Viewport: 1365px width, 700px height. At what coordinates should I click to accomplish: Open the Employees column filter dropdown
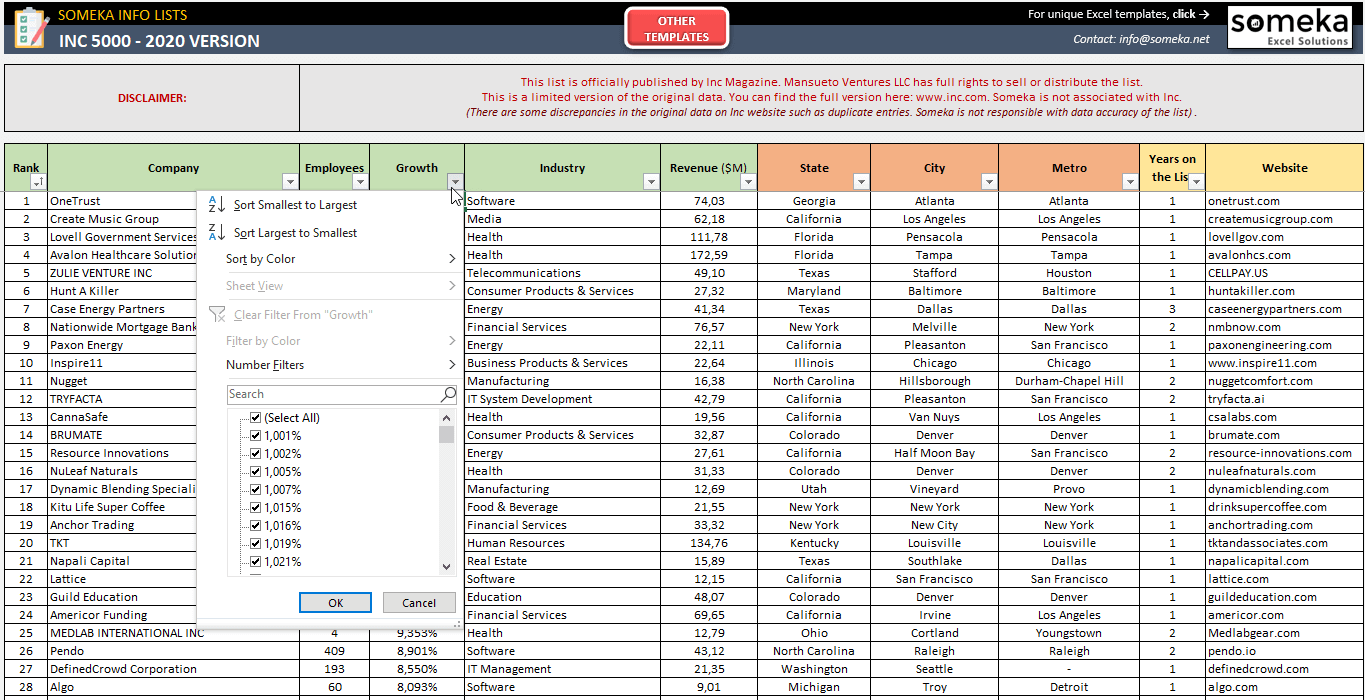tap(360, 182)
